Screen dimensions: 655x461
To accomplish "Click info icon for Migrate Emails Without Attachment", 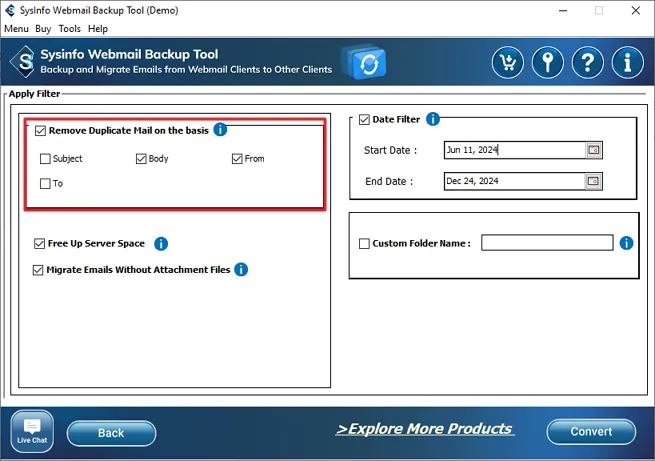I will (241, 269).
